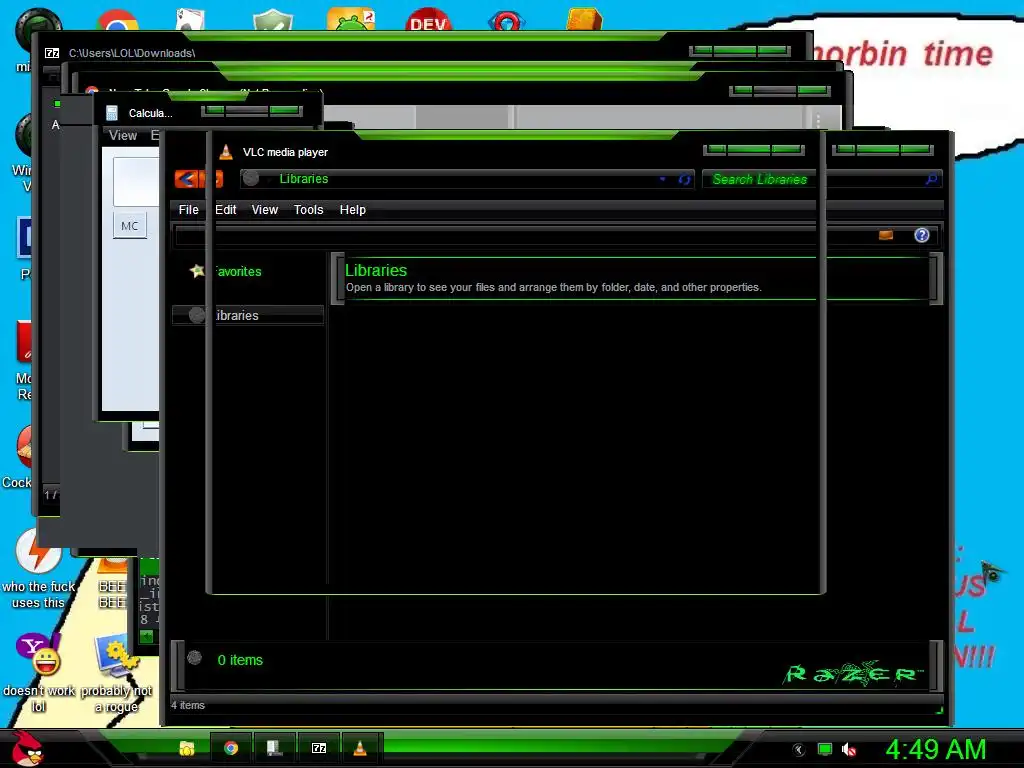Switch to Calculator taskbar button
The height and width of the screenshot is (768, 1024).
274,748
